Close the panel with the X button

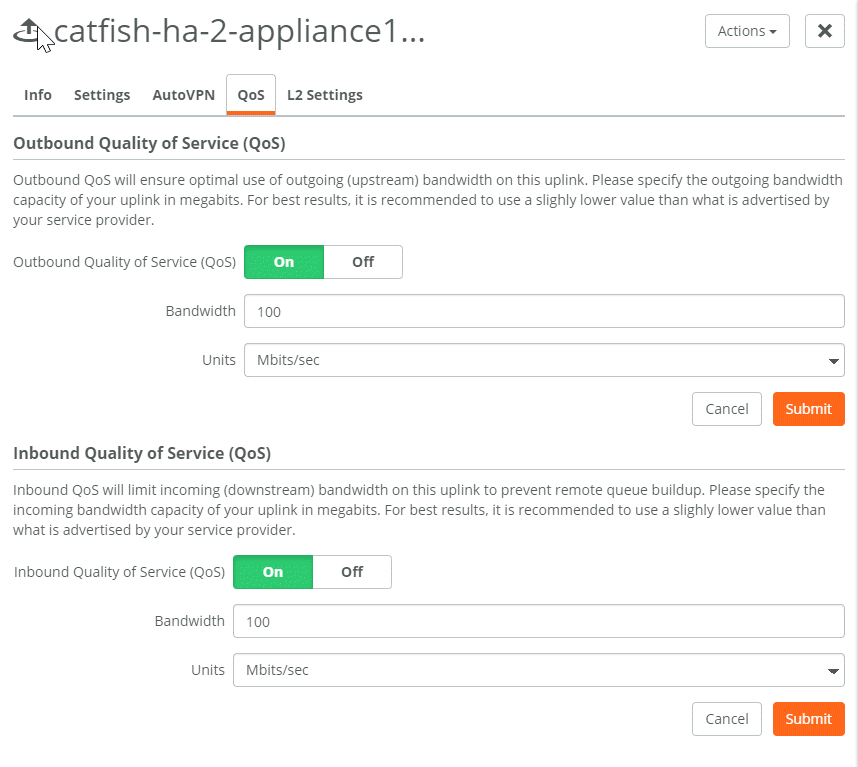(825, 31)
